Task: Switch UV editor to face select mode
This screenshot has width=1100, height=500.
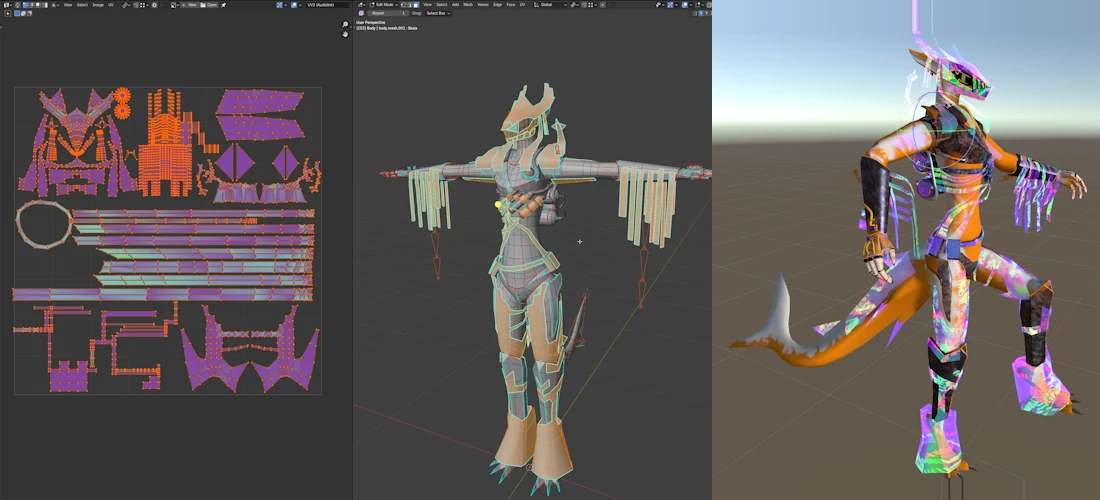Action: pos(38,5)
